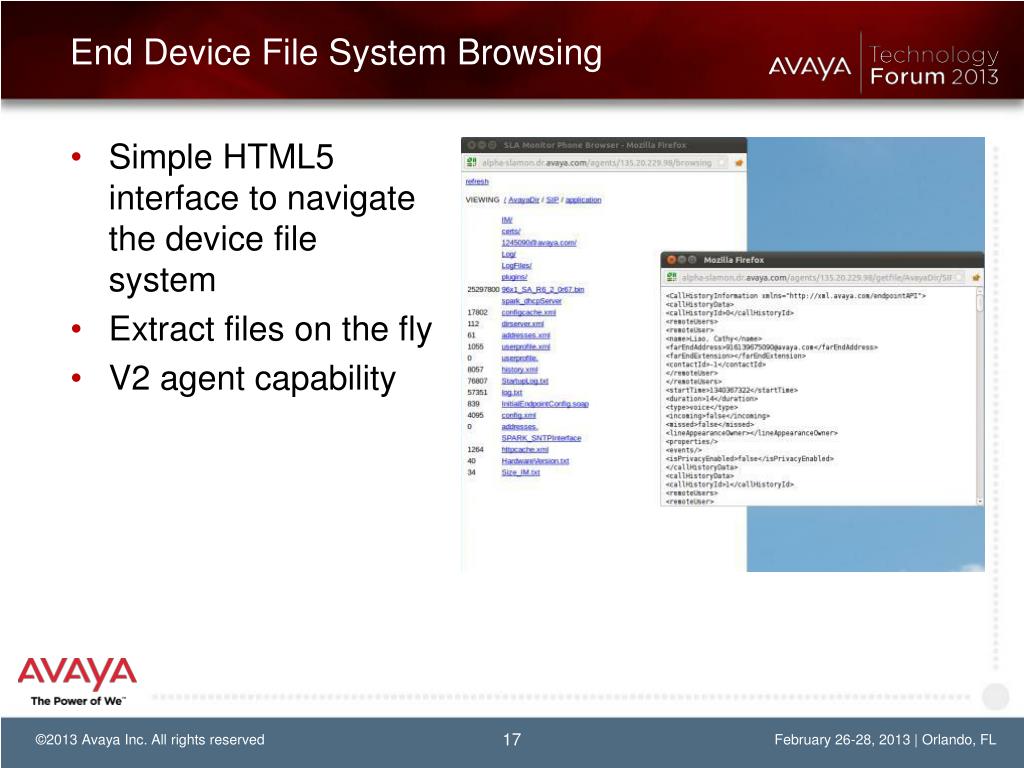Open the InitialEndpointConfig.soap link
Image resolution: width=1024 pixels, height=768 pixels.
pyautogui.click(x=545, y=404)
